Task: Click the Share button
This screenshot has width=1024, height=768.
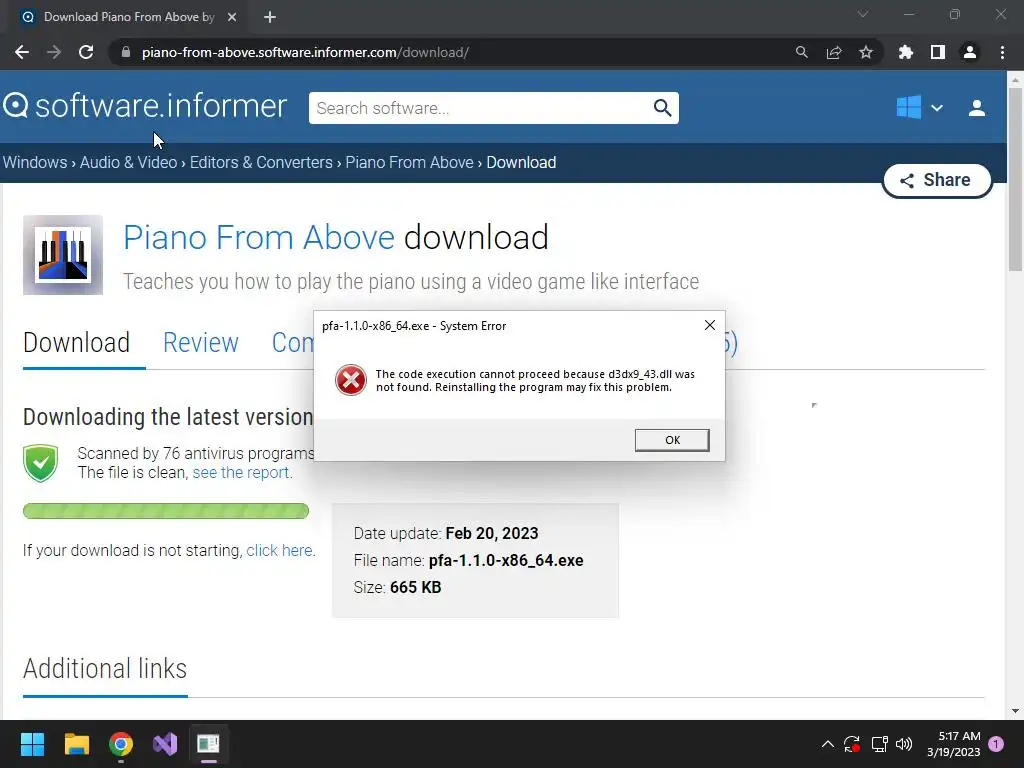Action: click(937, 180)
